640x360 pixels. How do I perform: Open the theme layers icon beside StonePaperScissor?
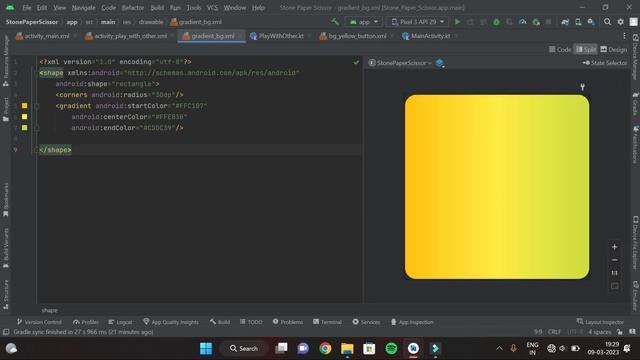coord(440,63)
